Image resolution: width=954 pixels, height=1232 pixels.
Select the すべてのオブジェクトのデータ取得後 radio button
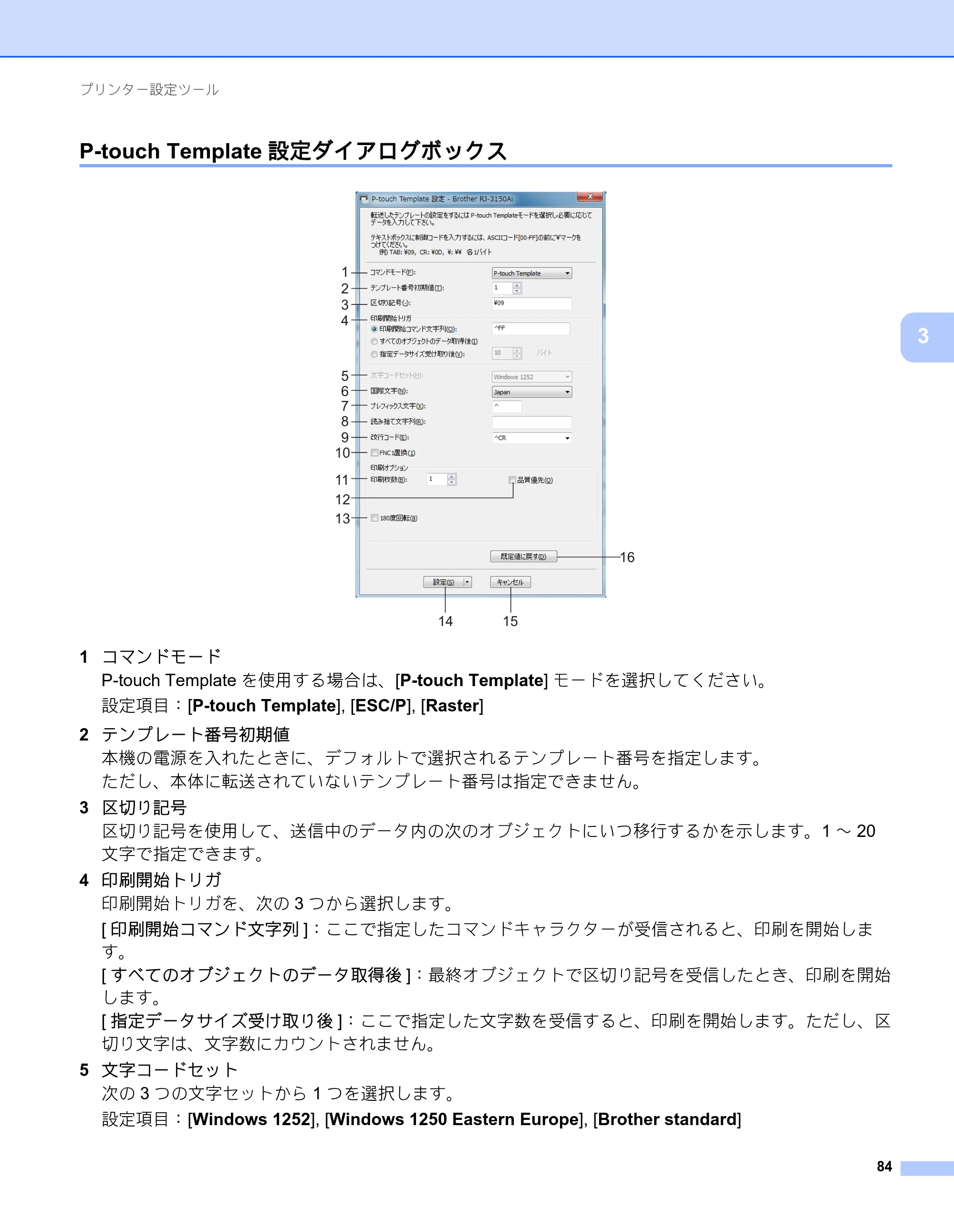coord(374,341)
